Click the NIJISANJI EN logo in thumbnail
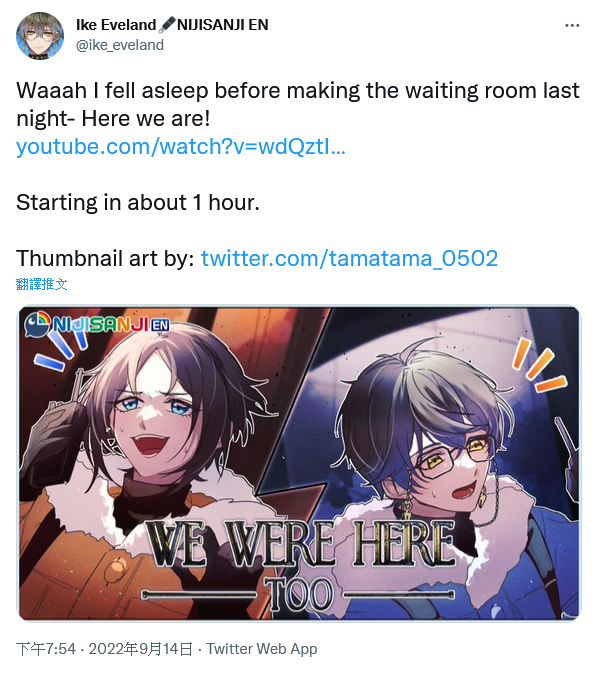 (x=97, y=324)
